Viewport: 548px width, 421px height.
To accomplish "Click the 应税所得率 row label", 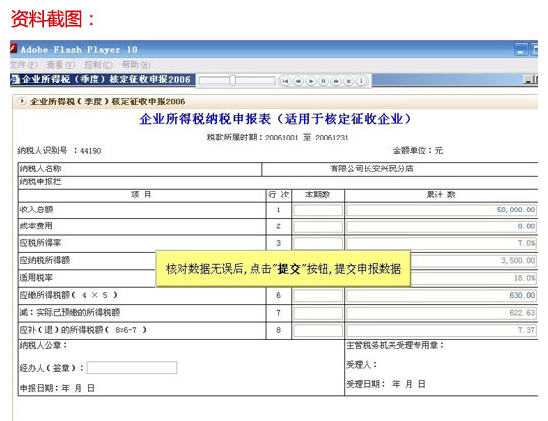I will pos(41,243).
